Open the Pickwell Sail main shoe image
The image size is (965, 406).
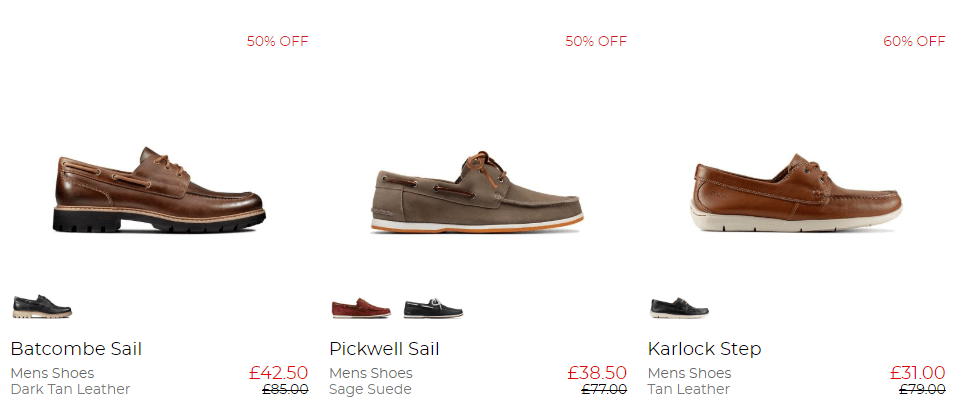[x=477, y=193]
